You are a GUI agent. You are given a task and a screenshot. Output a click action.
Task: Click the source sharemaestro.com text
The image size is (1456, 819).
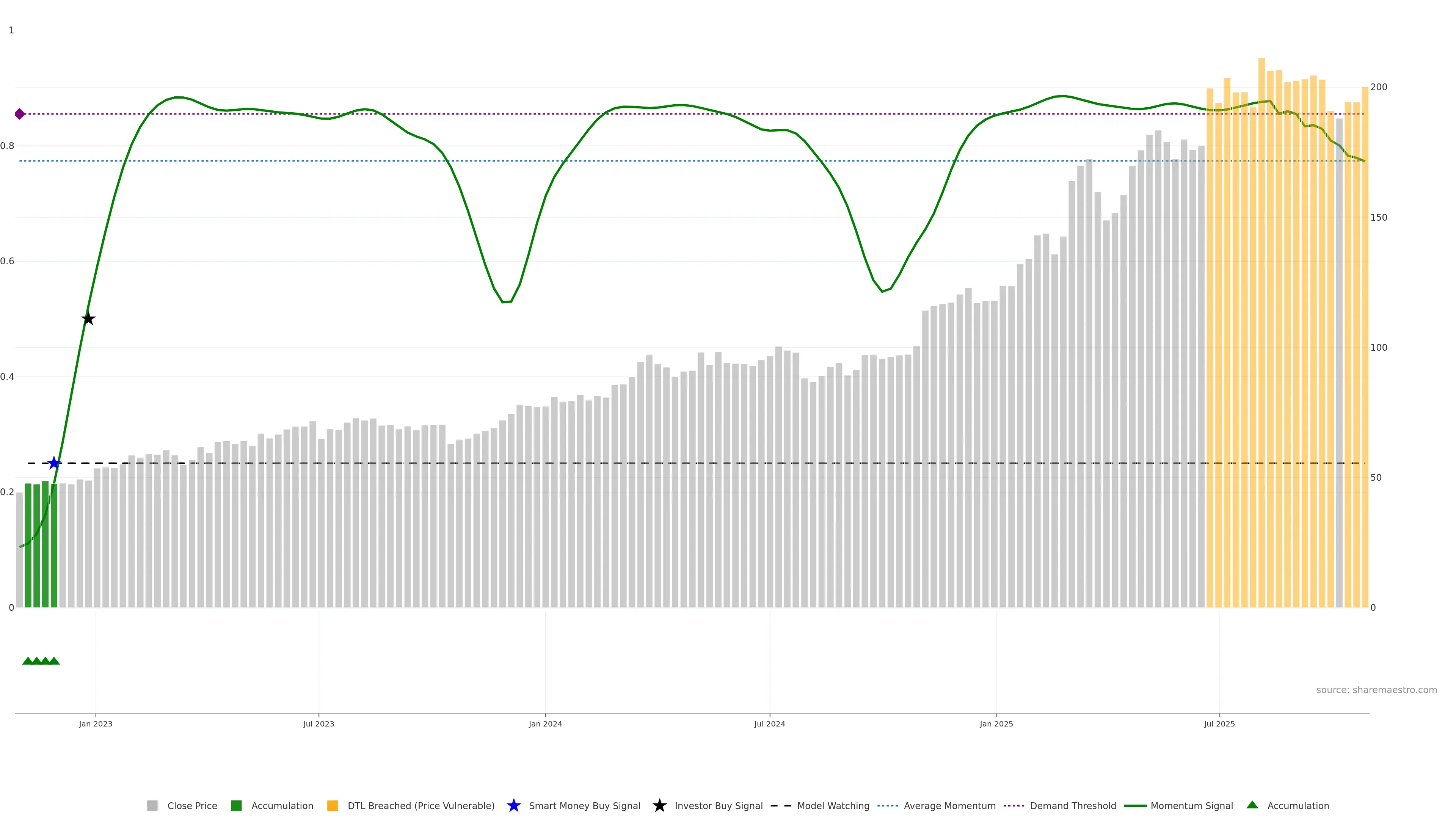point(1376,690)
